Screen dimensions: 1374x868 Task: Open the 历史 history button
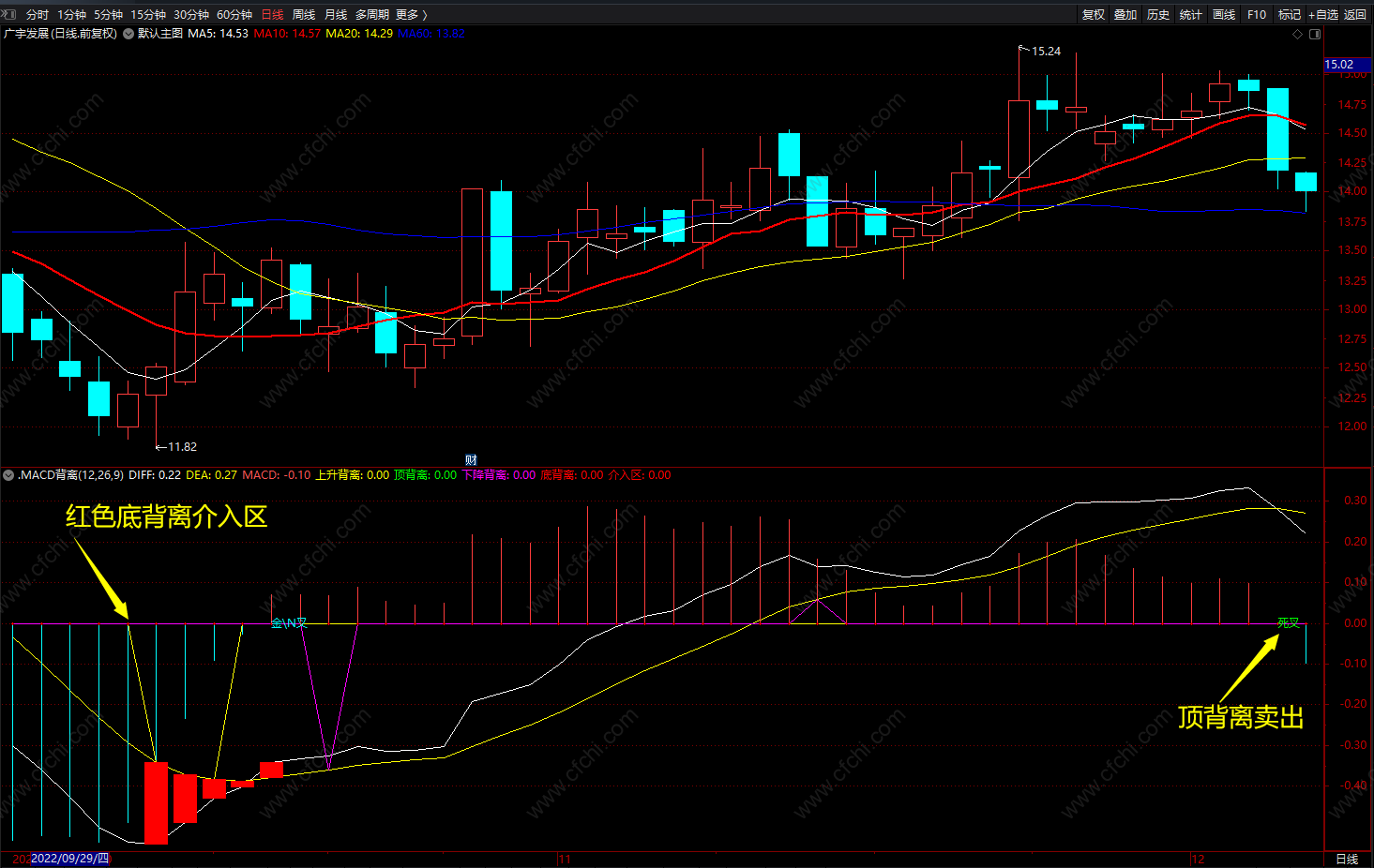click(x=1158, y=14)
